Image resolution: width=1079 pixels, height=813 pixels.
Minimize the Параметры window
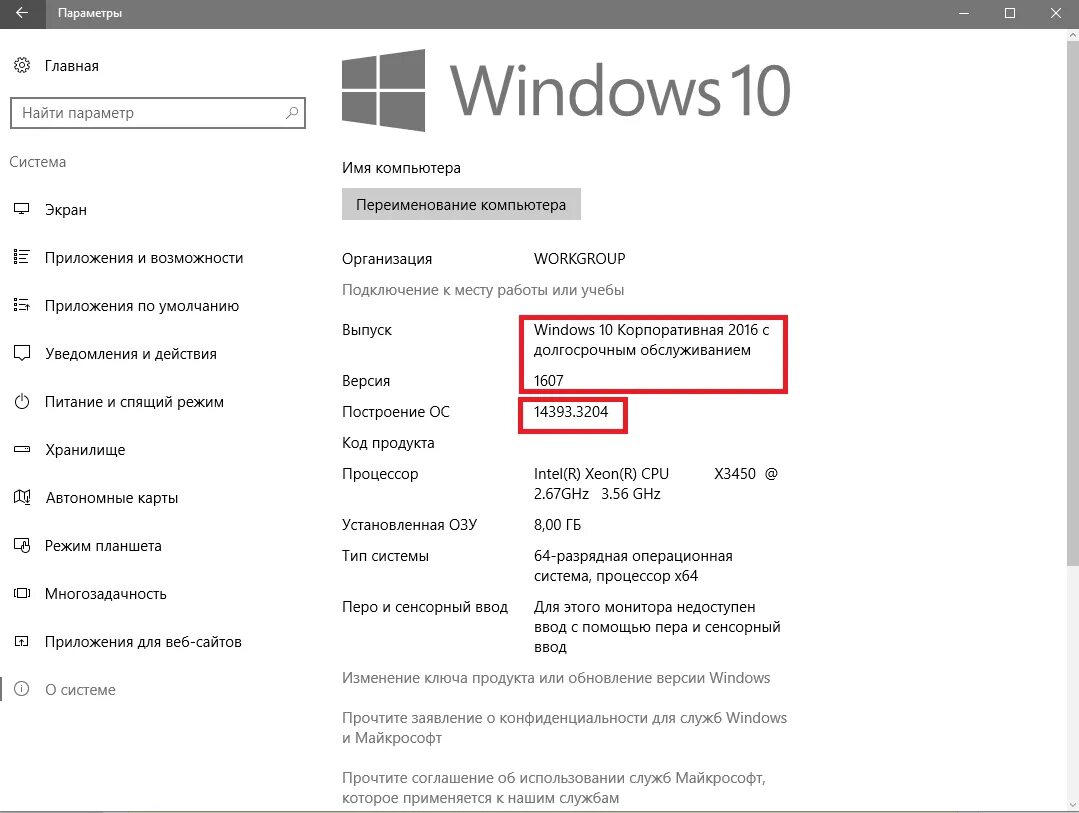pyautogui.click(x=964, y=13)
